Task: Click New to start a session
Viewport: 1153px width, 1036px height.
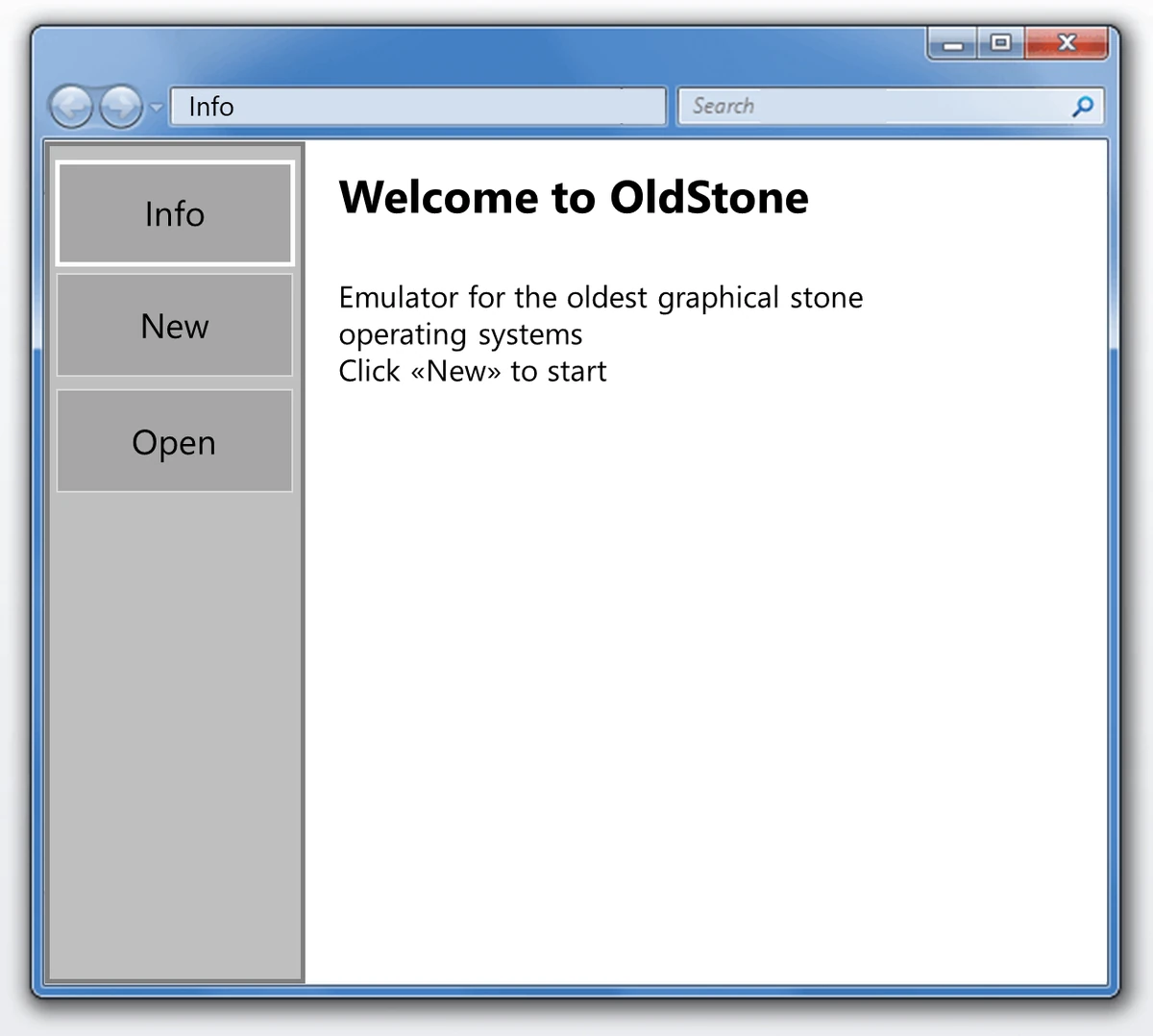Action: 174,326
